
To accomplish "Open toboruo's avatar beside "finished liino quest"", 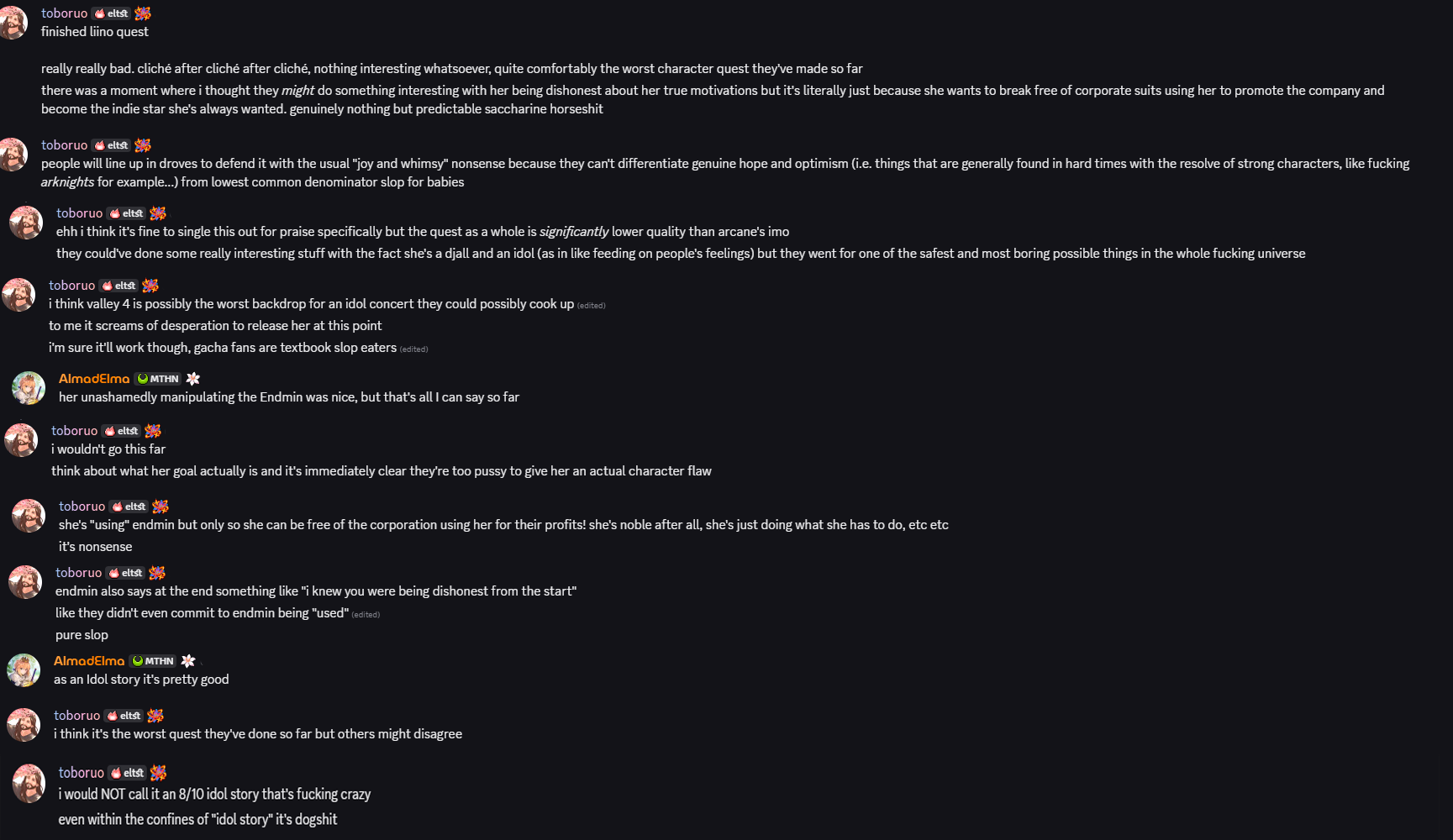I will point(13,23).
